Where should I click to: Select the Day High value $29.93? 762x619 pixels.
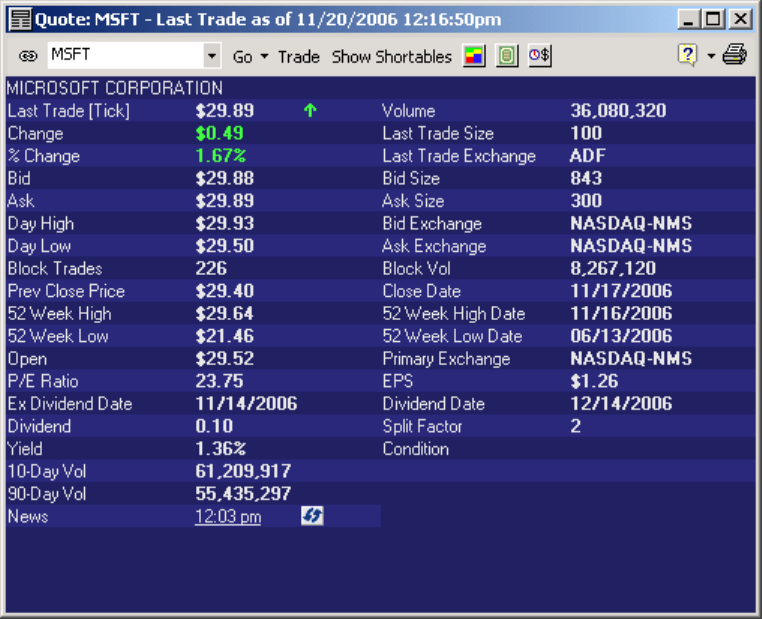point(225,224)
